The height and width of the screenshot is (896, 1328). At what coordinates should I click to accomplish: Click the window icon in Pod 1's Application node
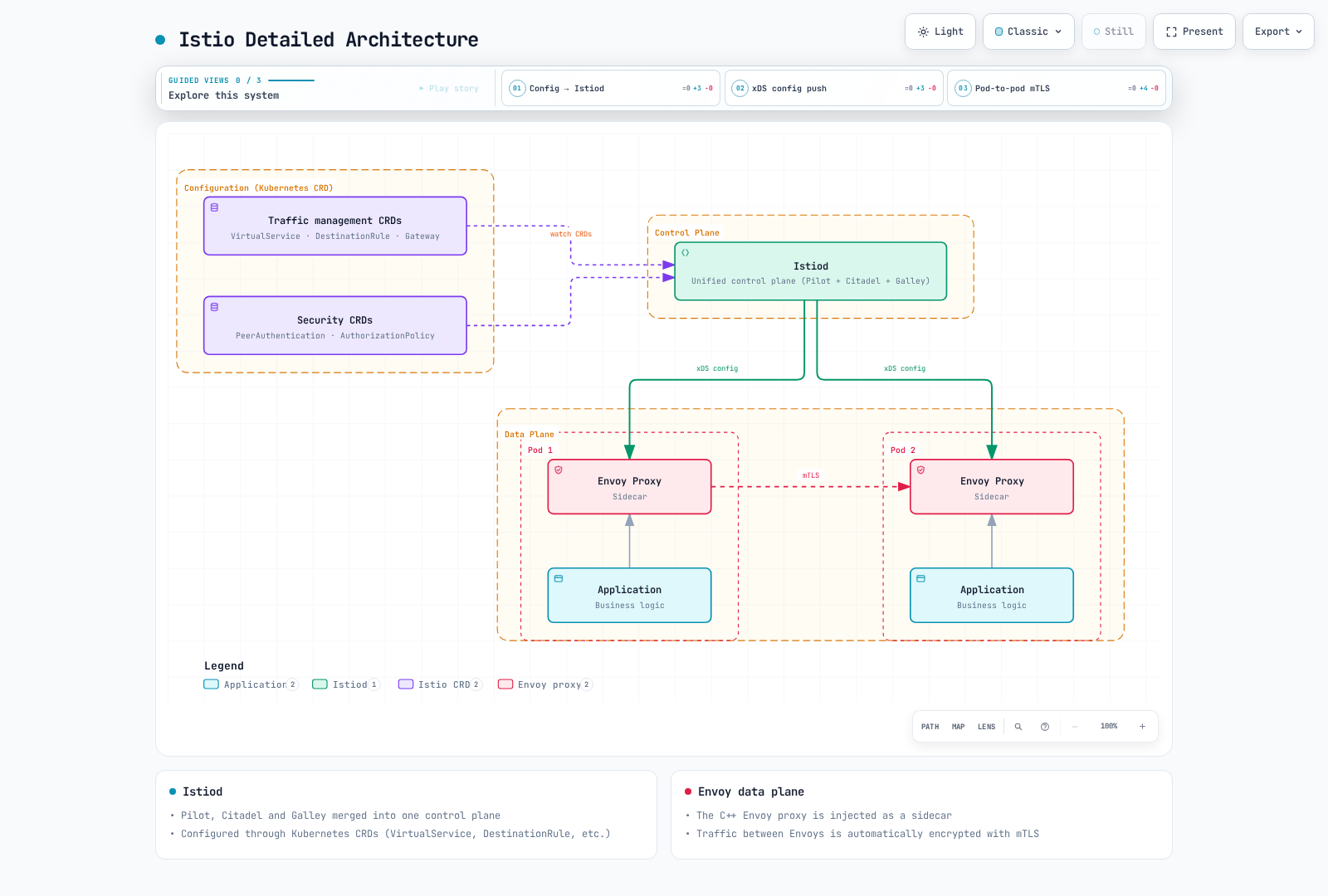559,579
